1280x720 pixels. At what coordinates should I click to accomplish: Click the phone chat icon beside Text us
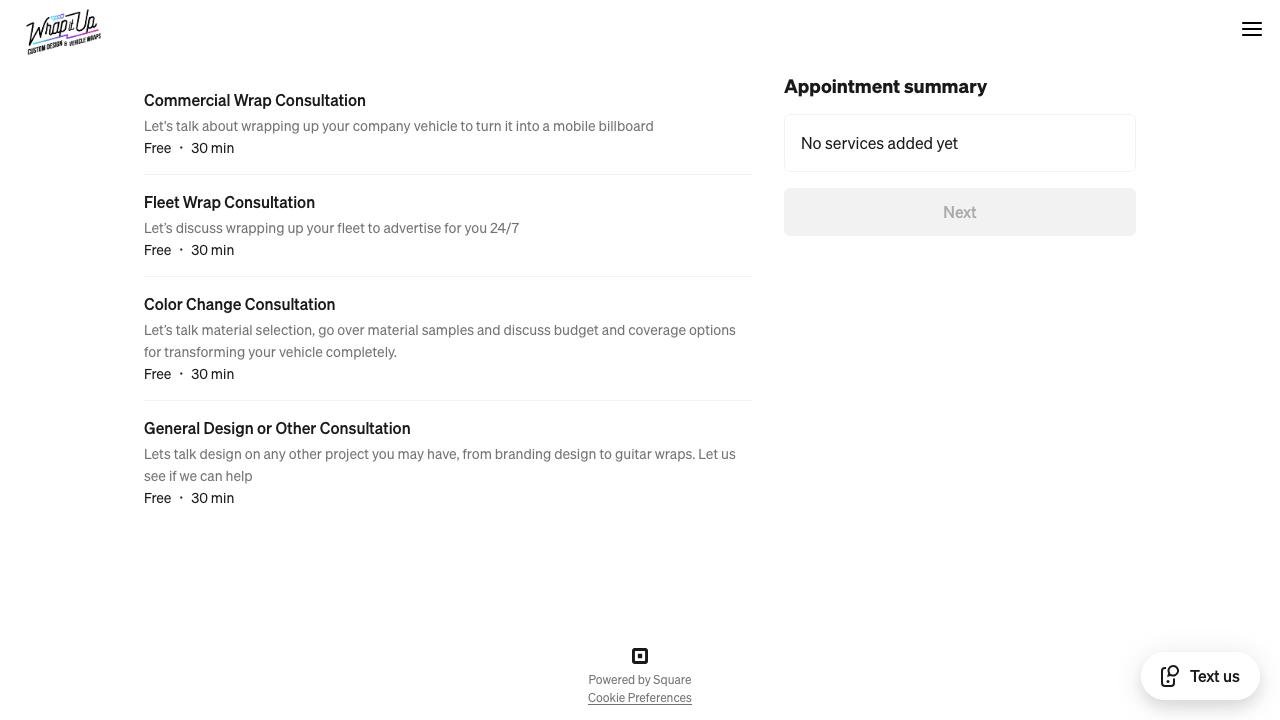point(1170,676)
